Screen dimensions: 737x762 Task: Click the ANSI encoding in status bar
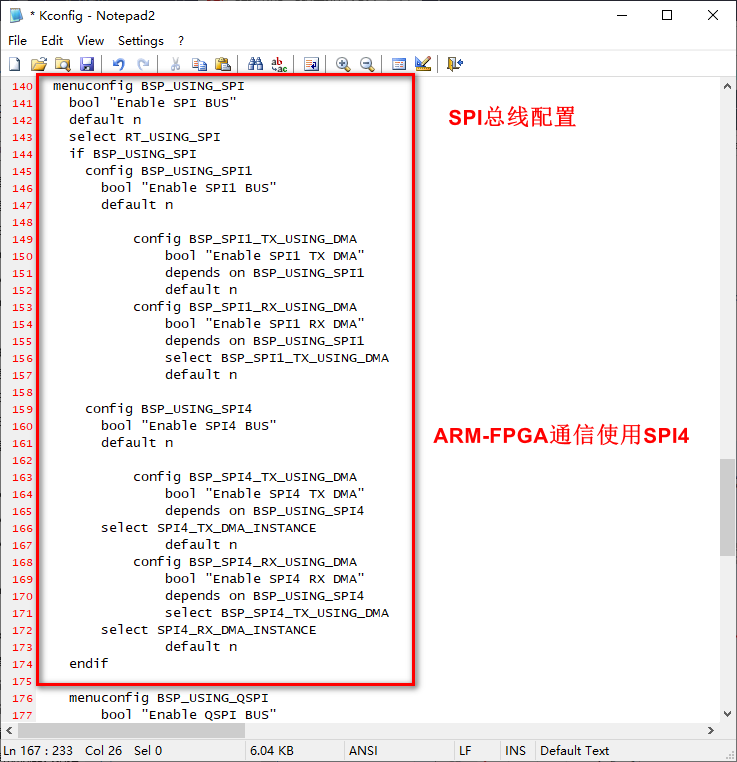pyautogui.click(x=362, y=750)
